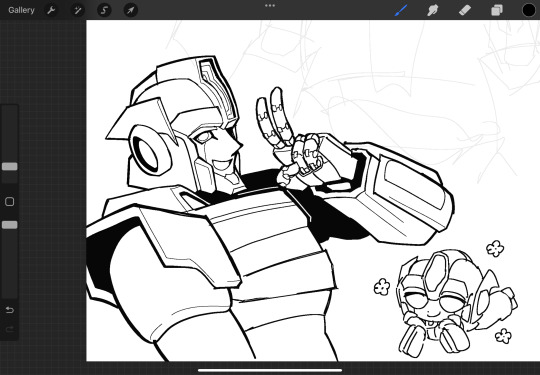Activate the Selection S-ribbon tool
540x375 pixels.
(104, 10)
